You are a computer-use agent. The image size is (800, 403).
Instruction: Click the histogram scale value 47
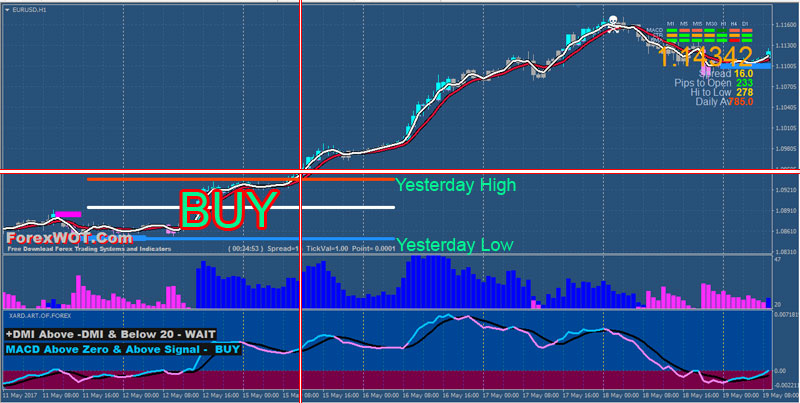pos(778,260)
